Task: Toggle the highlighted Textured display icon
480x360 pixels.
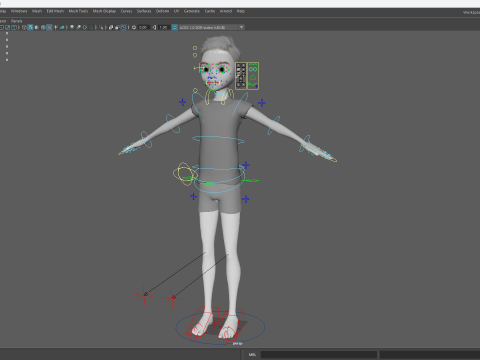Action: 49,27
